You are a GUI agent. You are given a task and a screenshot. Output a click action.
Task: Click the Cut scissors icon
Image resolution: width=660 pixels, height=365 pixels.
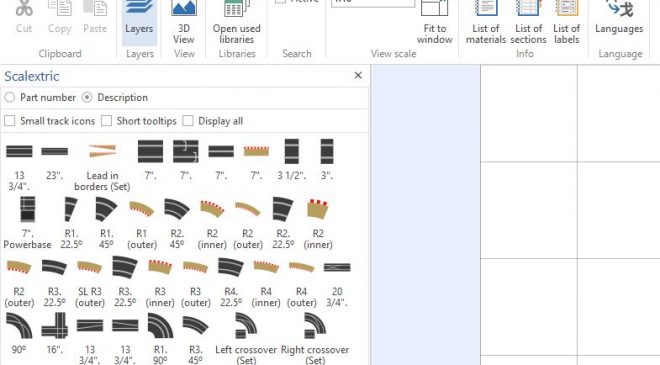click(24, 8)
